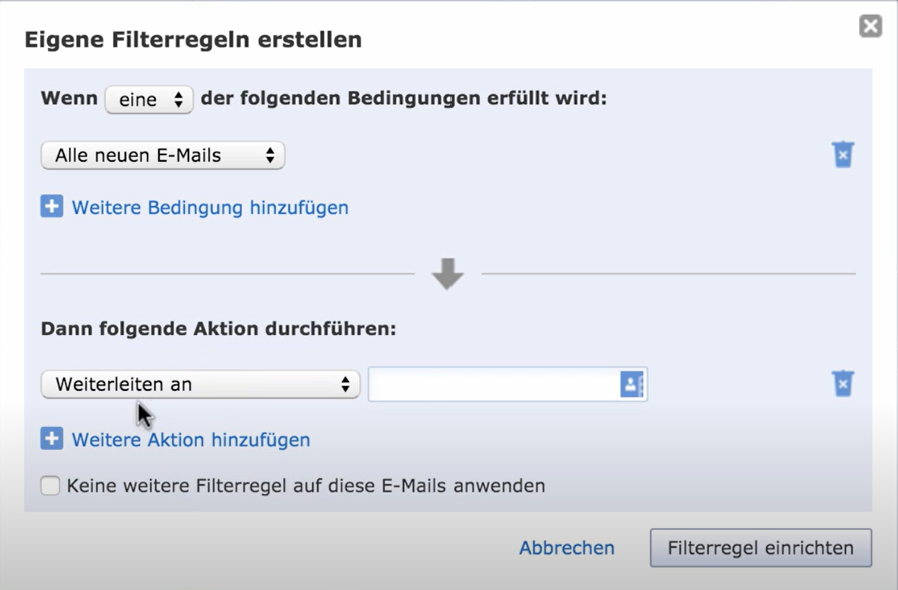The height and width of the screenshot is (590, 898).
Task: Click the 'Dann folgende Aktion durchführen:' heading
Action: [218, 329]
